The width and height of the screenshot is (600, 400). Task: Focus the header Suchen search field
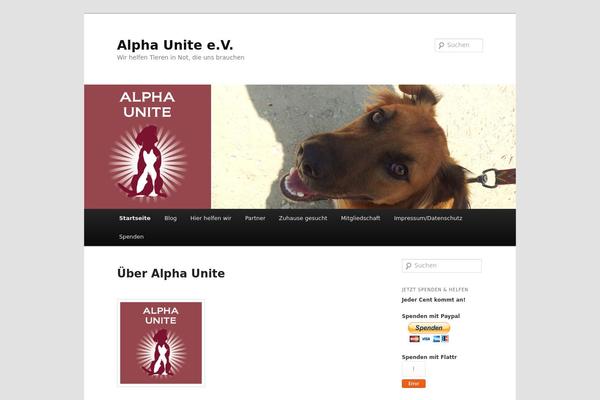pos(458,45)
